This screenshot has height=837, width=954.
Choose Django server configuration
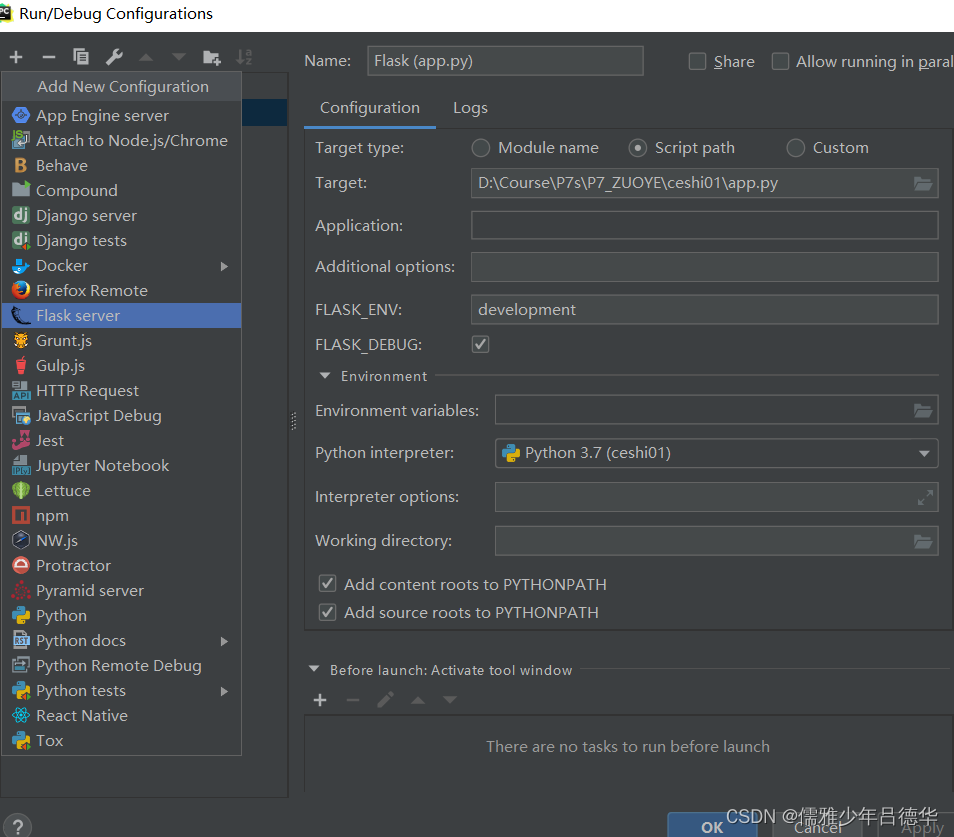coord(122,215)
